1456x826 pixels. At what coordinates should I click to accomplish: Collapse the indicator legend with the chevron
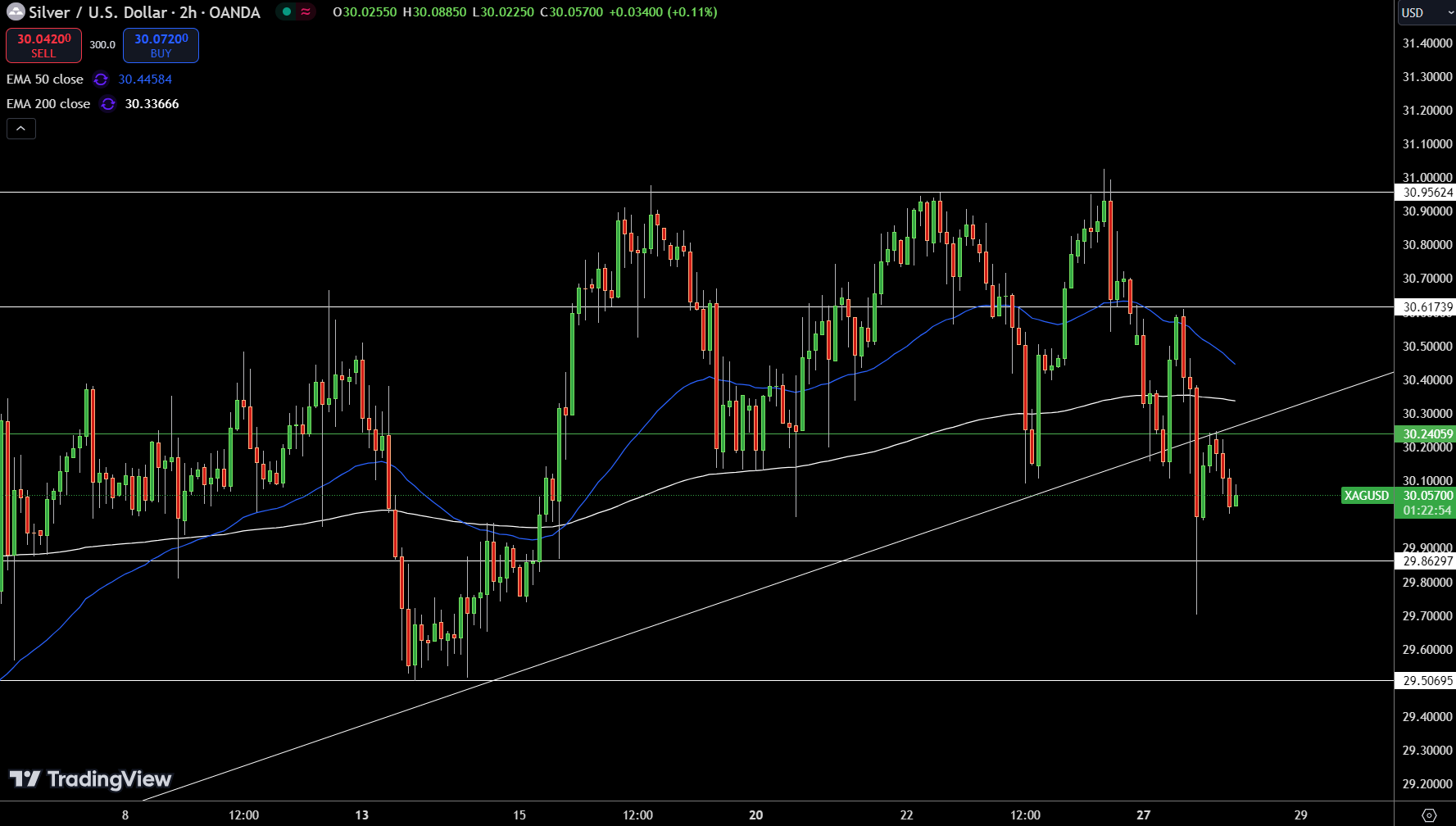[21, 129]
